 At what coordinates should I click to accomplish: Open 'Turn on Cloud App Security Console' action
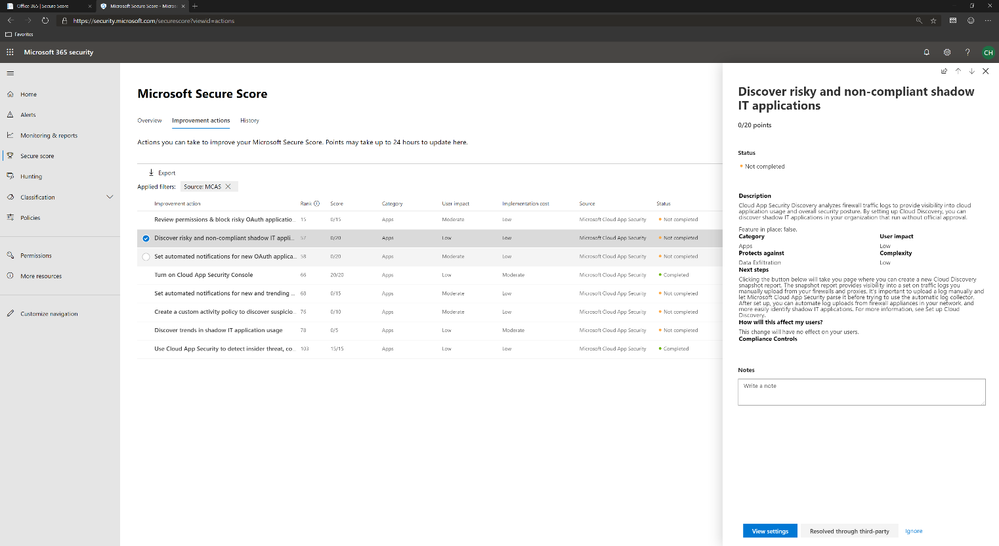coord(203,275)
